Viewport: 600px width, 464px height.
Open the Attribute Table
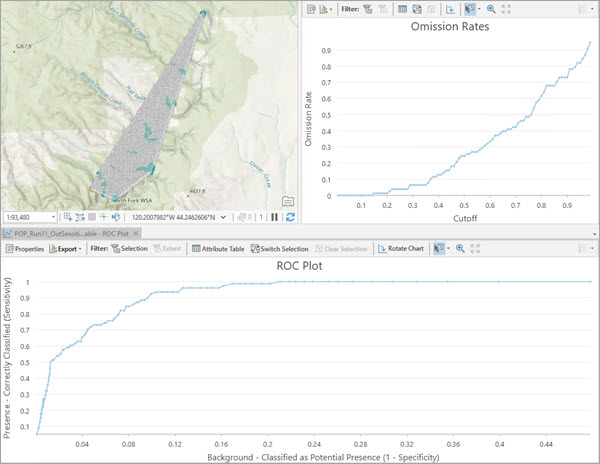[x=217, y=248]
